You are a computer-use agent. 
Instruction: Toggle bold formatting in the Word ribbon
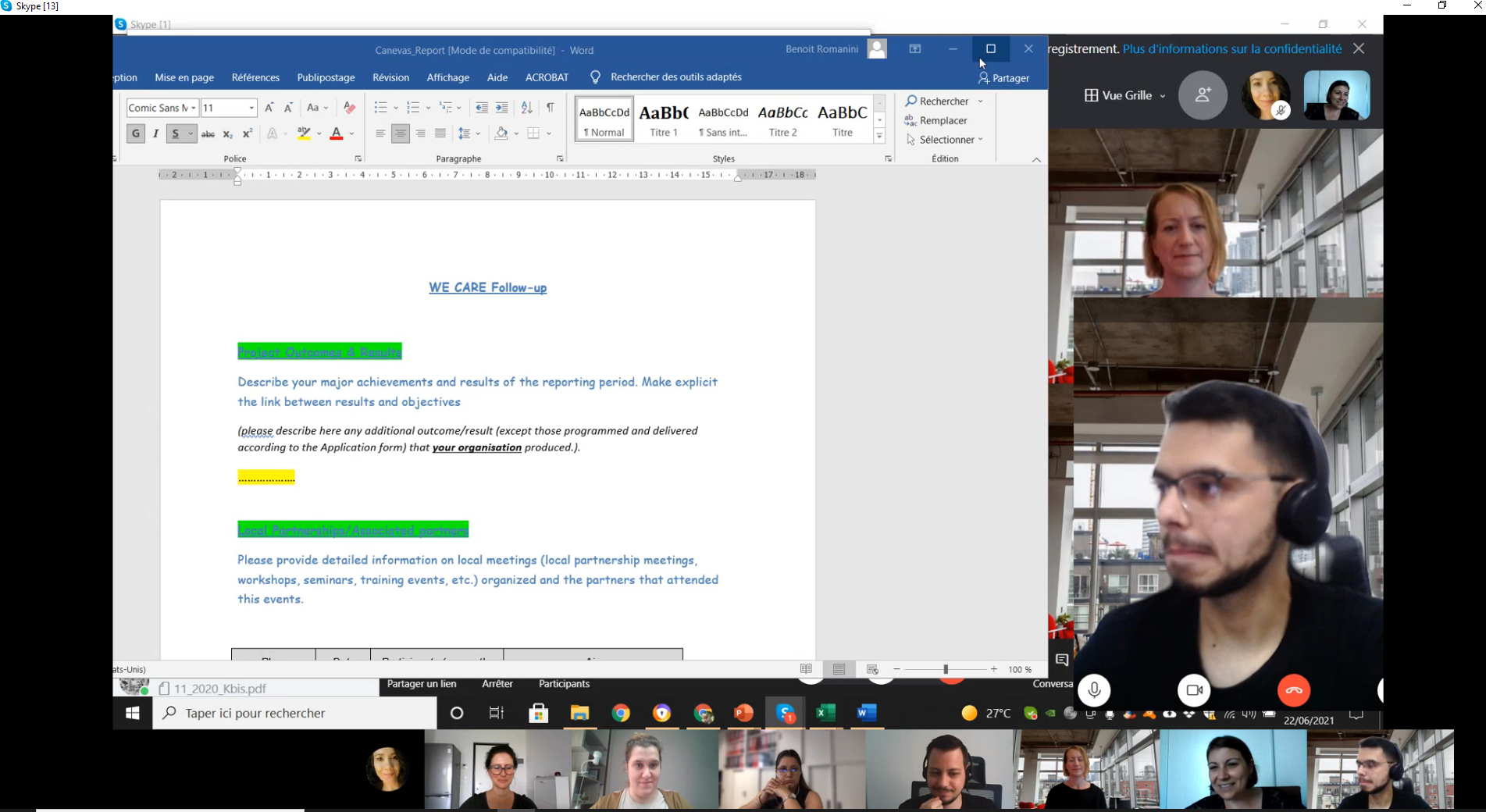click(136, 134)
